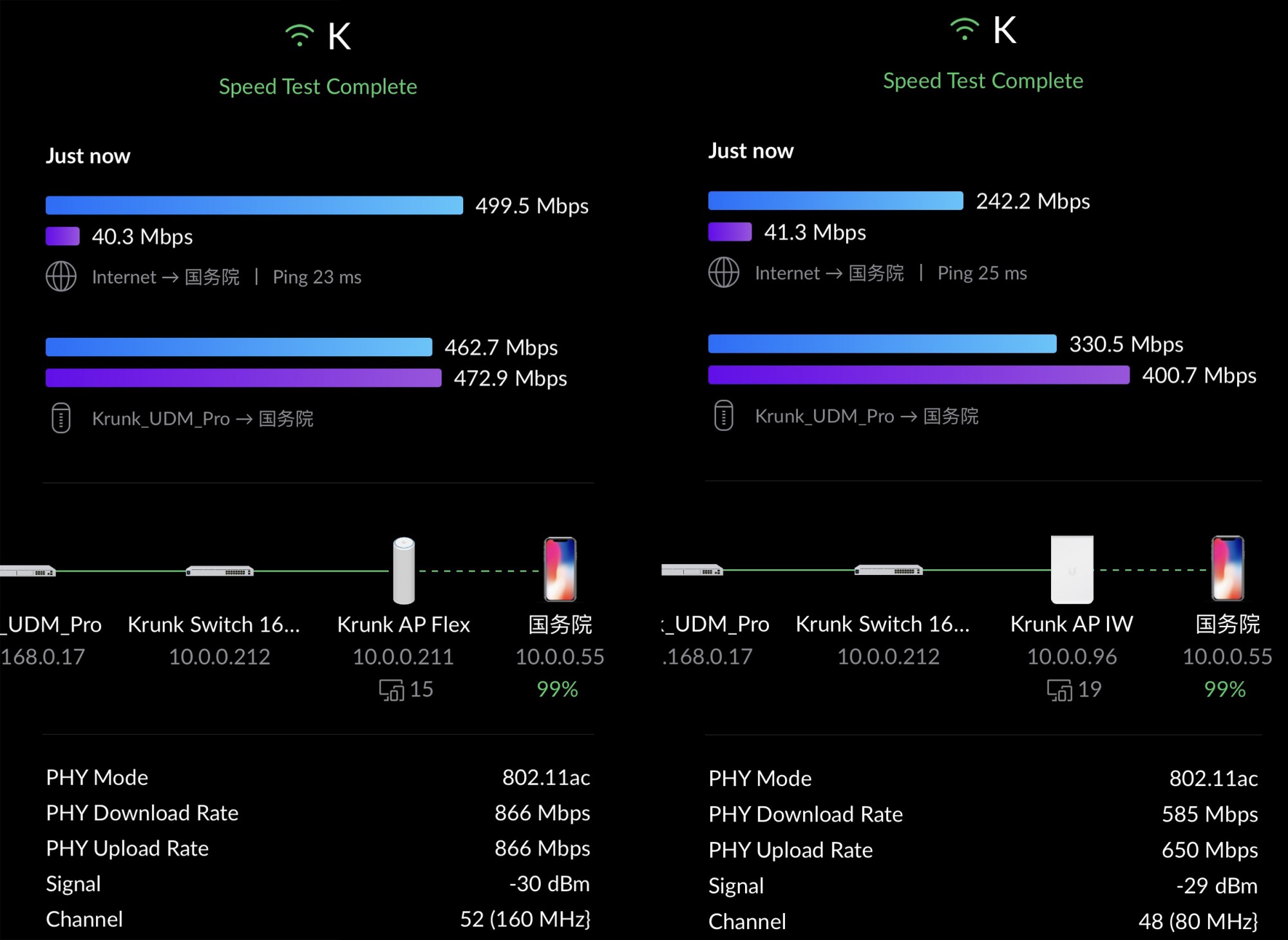The width and height of the screenshot is (1288, 940).
Task: Click the client count icon showing 19
Action: click(1059, 690)
